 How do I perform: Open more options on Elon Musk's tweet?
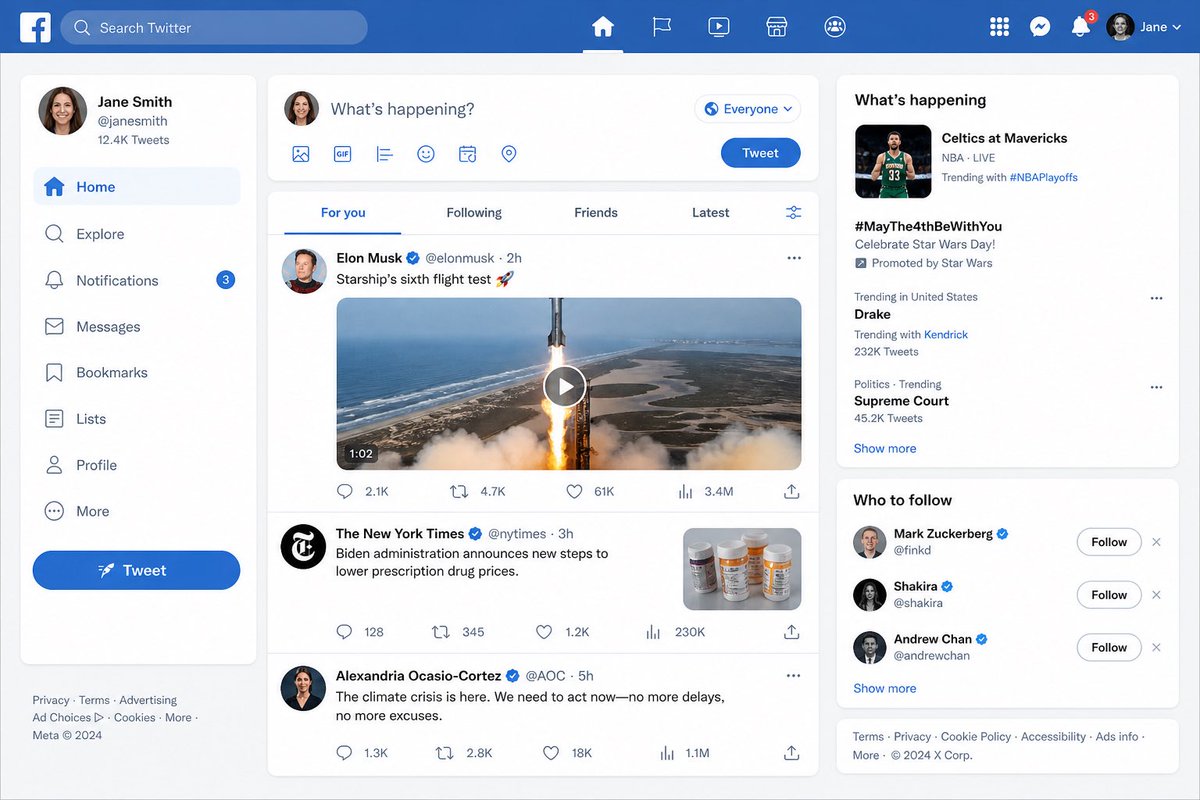coord(794,258)
